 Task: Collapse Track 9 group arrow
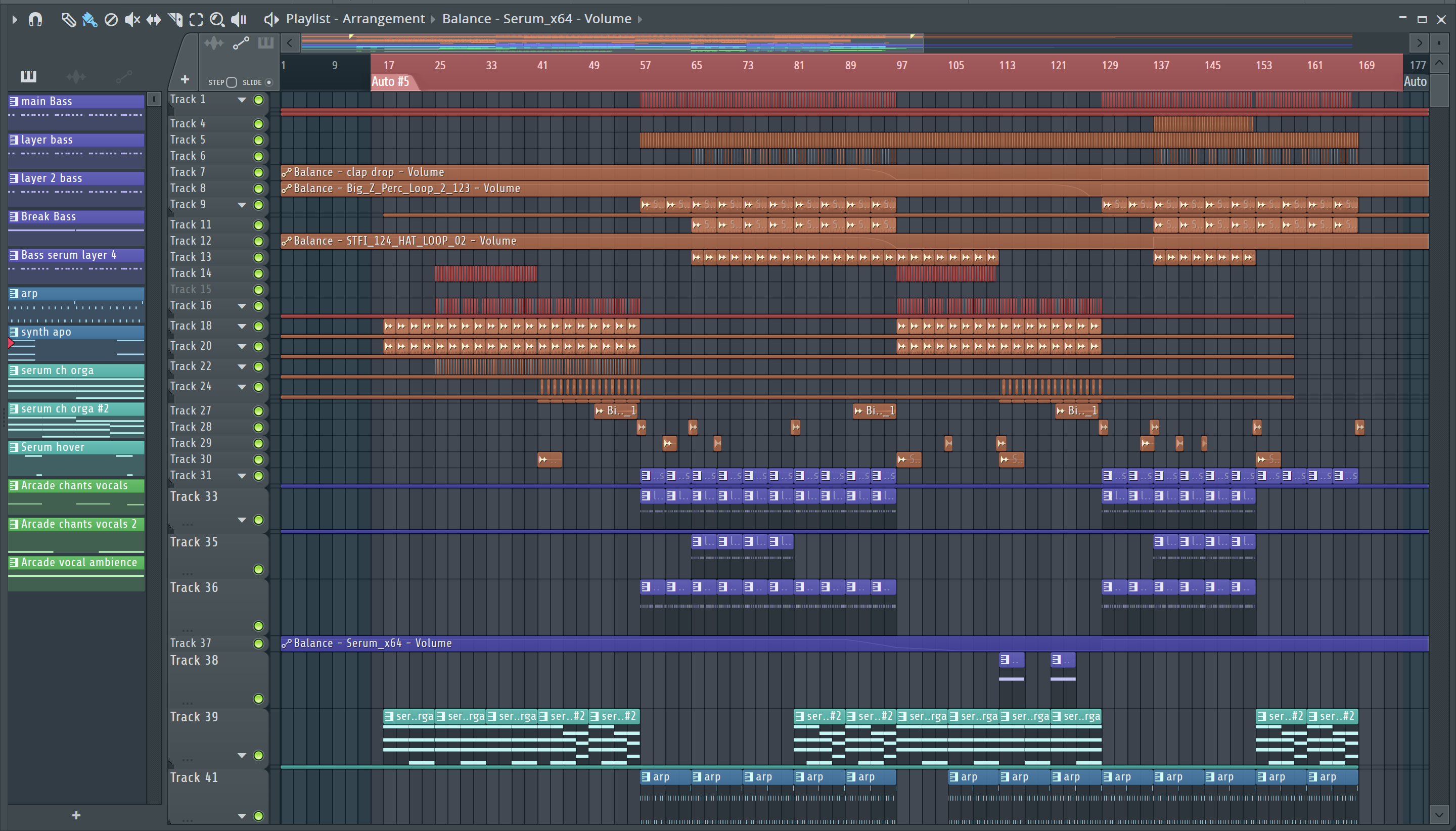[242, 205]
